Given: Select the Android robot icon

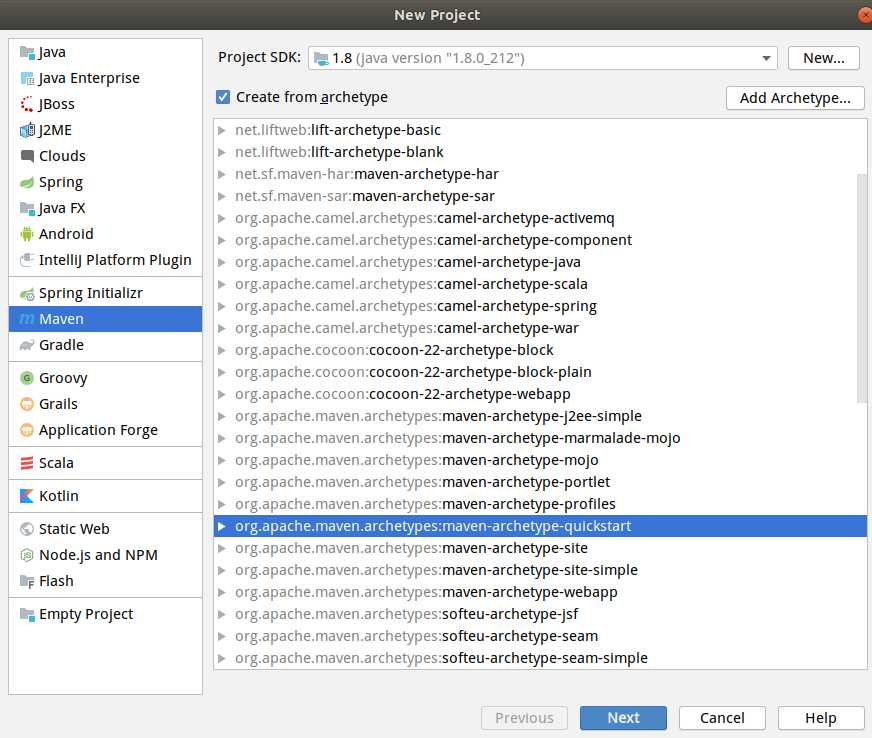Looking at the screenshot, I should pyautogui.click(x=27, y=234).
